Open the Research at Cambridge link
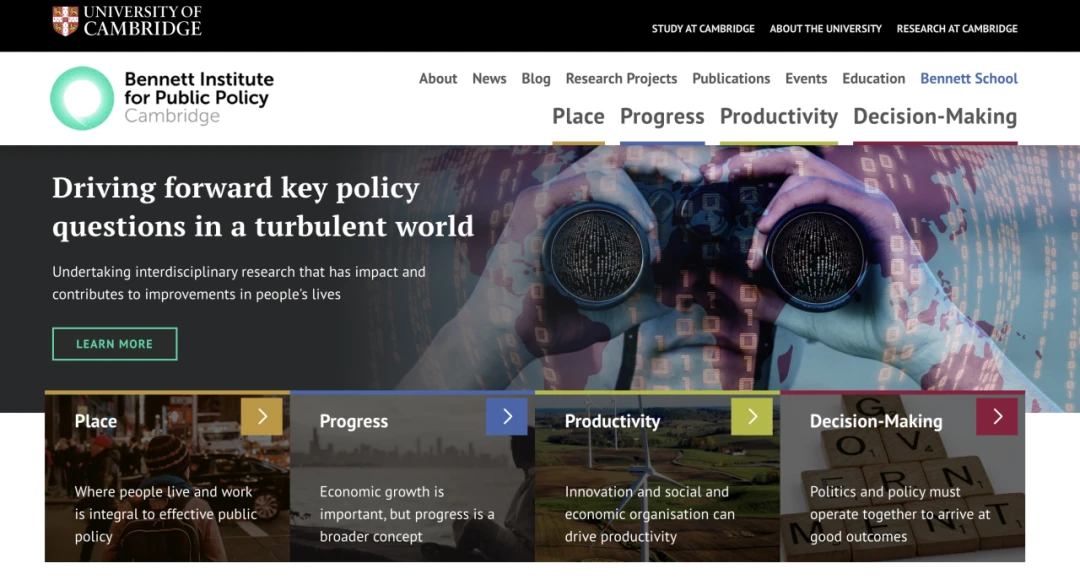The height and width of the screenshot is (585, 1080). tap(957, 29)
